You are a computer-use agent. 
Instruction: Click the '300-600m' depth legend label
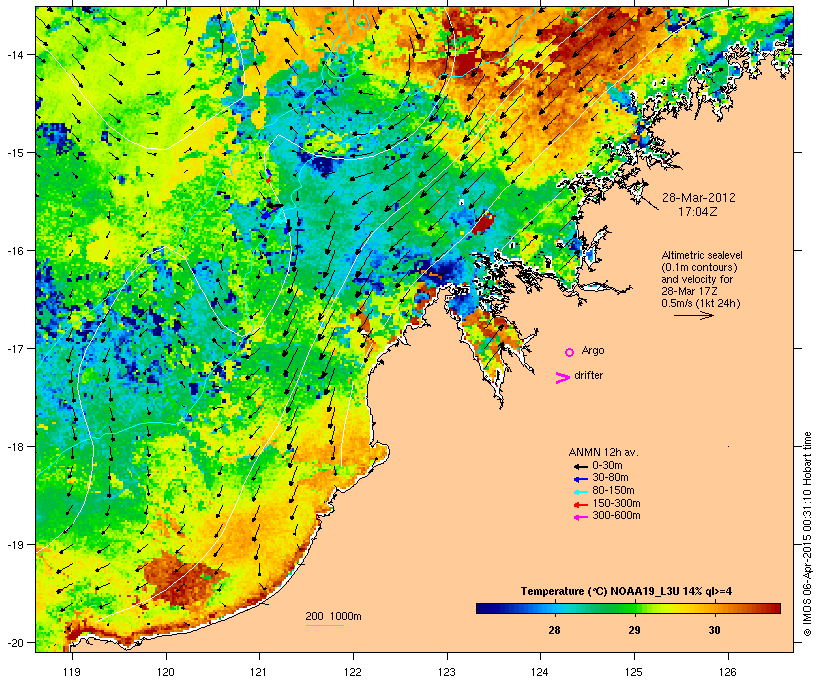(616, 516)
